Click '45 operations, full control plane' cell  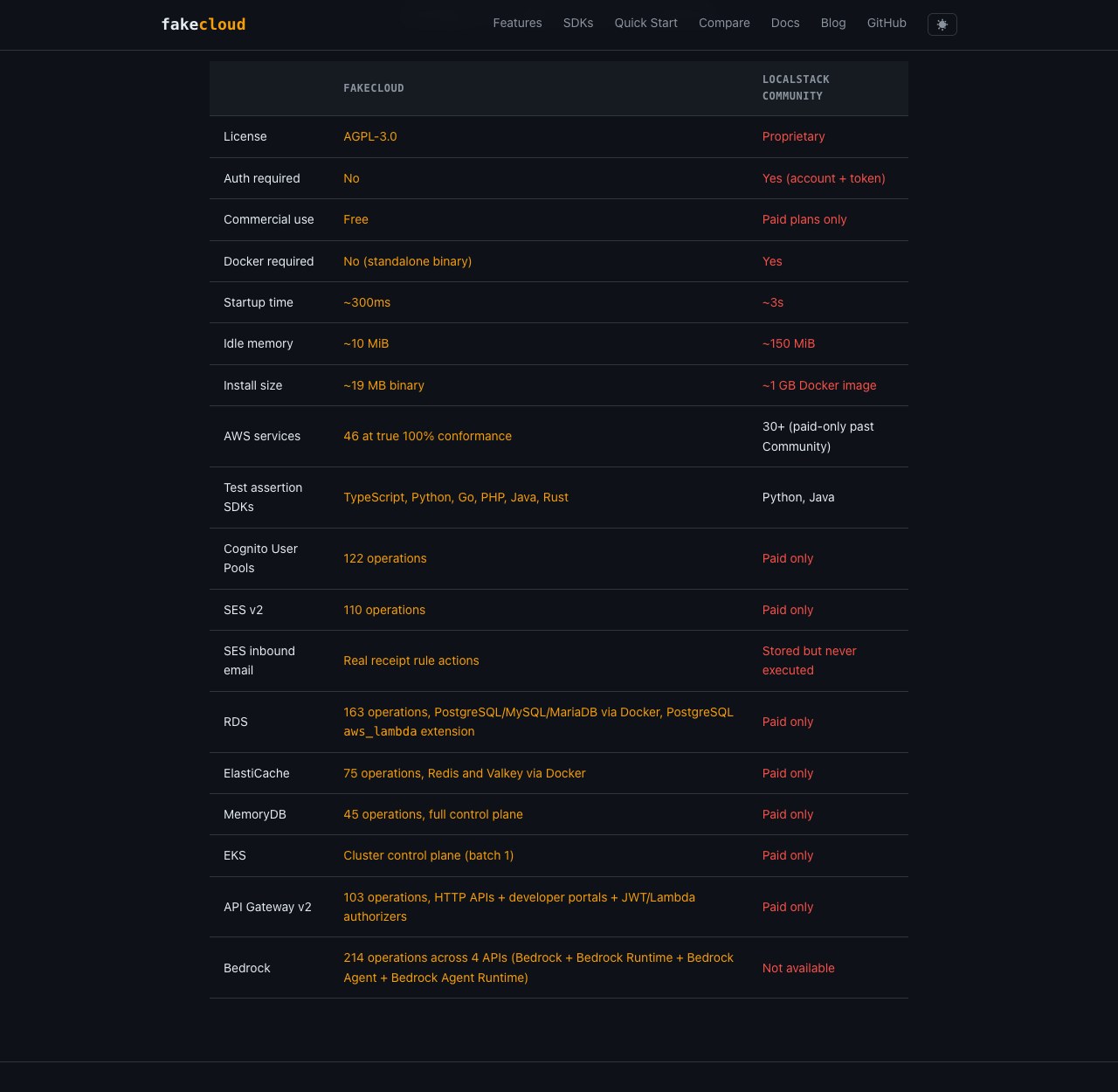[433, 815]
